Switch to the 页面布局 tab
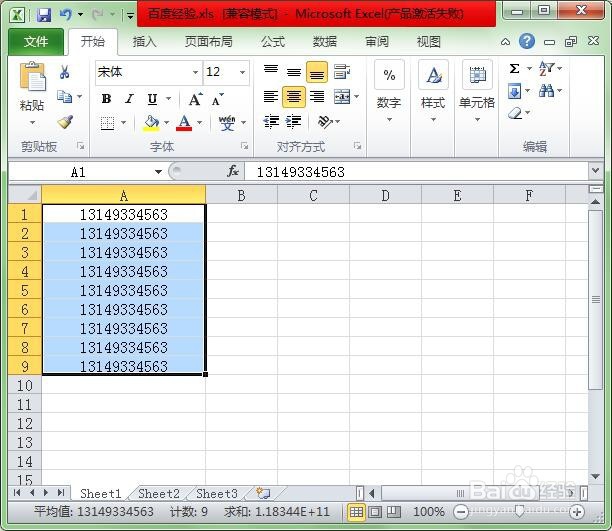 coord(209,41)
